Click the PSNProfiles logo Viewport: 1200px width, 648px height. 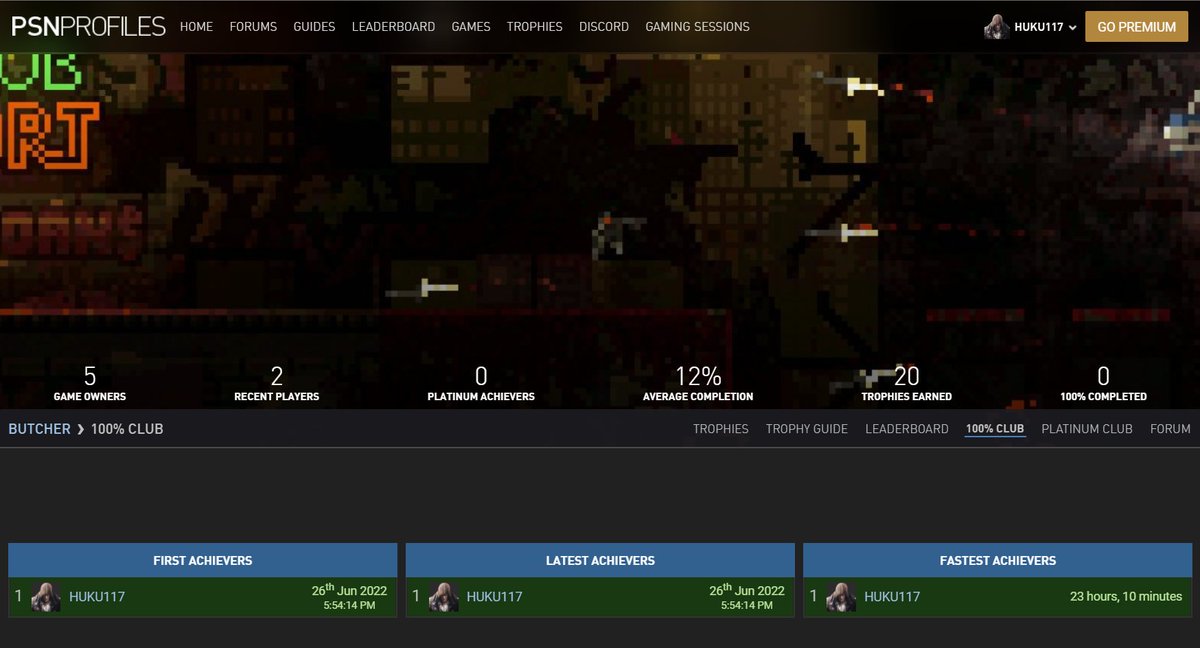(88, 27)
